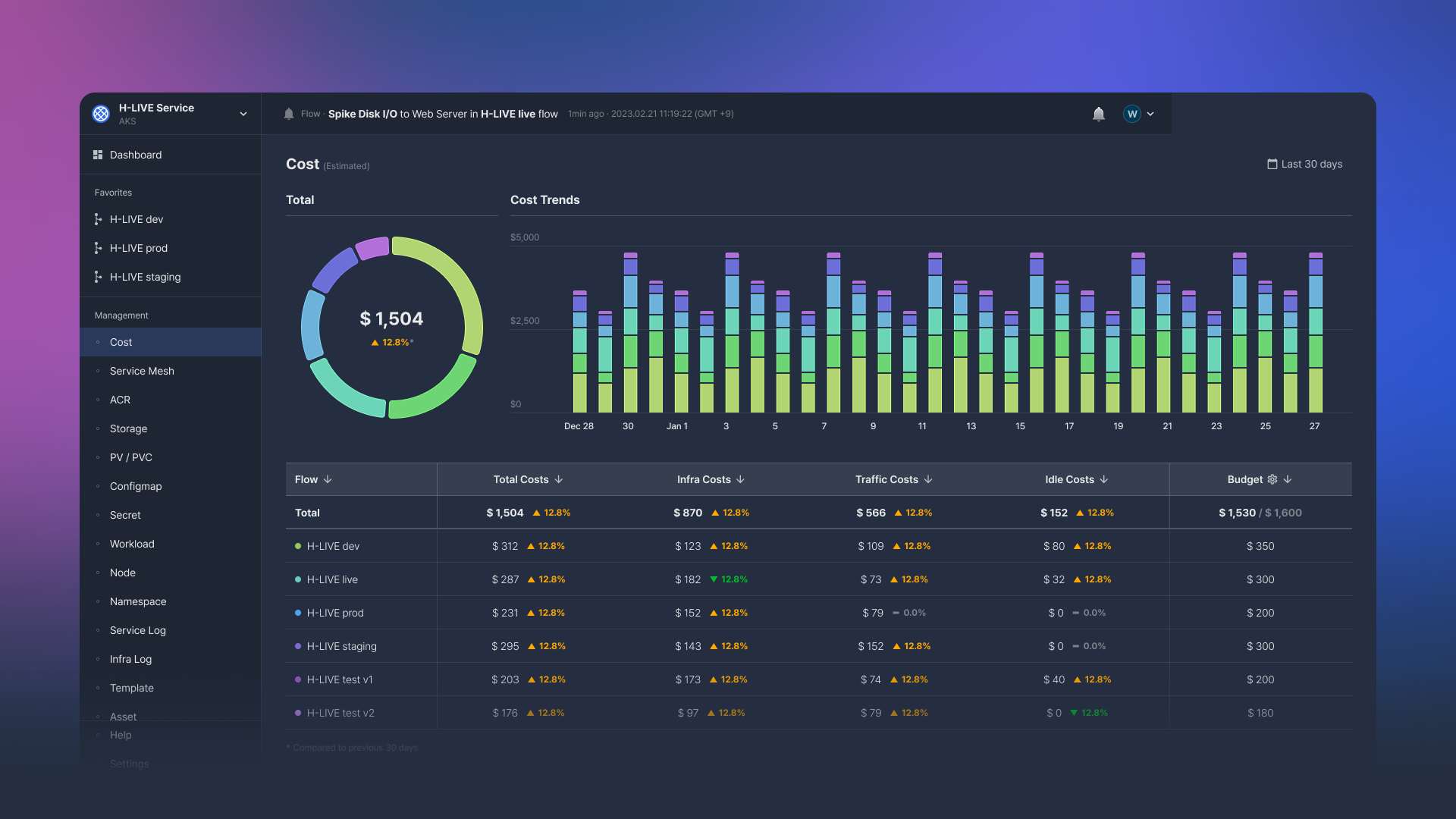Click alert bell beside Spike Disk I/O

(289, 114)
